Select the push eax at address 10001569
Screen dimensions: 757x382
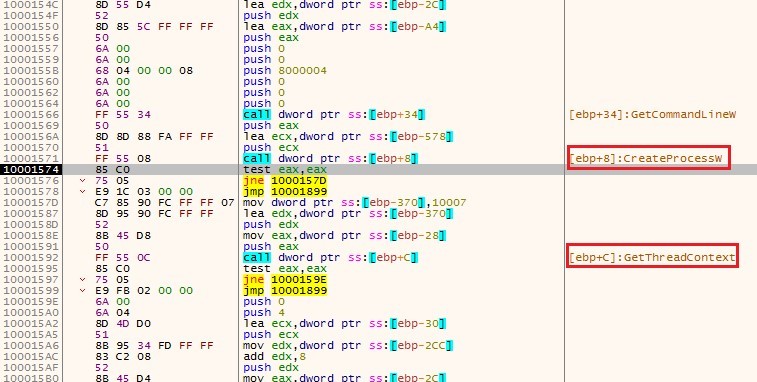[x=271, y=126]
